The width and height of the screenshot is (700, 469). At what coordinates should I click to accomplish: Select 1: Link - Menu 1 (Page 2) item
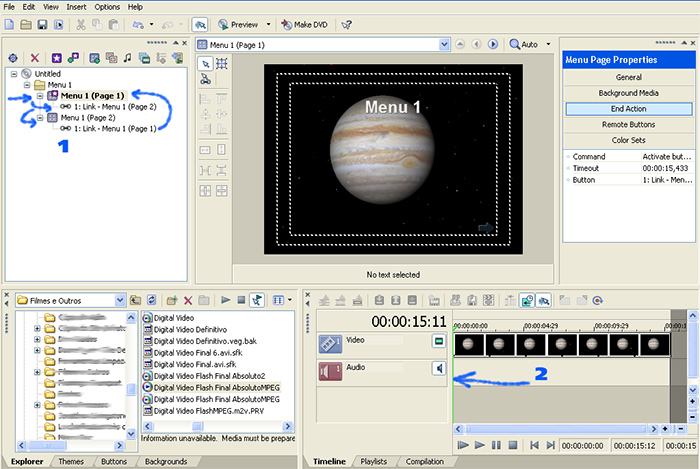[x=115, y=107]
